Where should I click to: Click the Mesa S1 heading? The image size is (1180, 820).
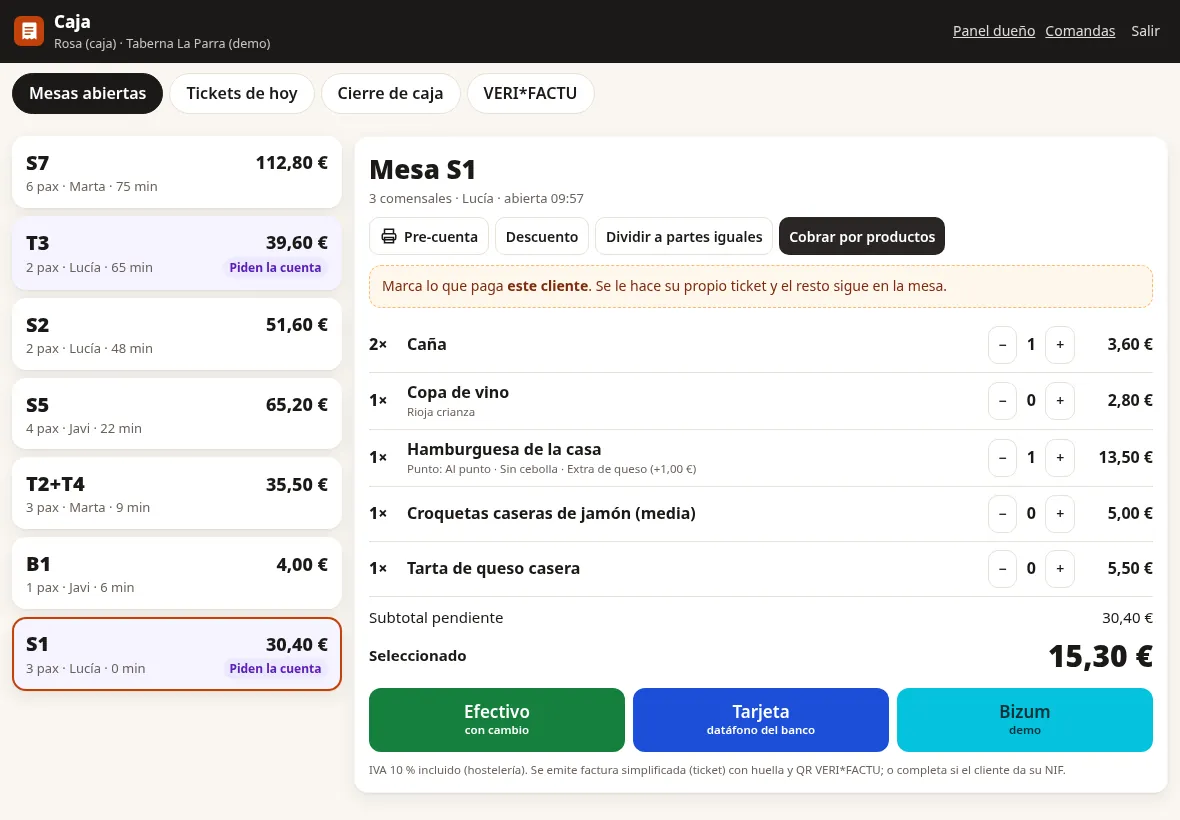tap(423, 169)
